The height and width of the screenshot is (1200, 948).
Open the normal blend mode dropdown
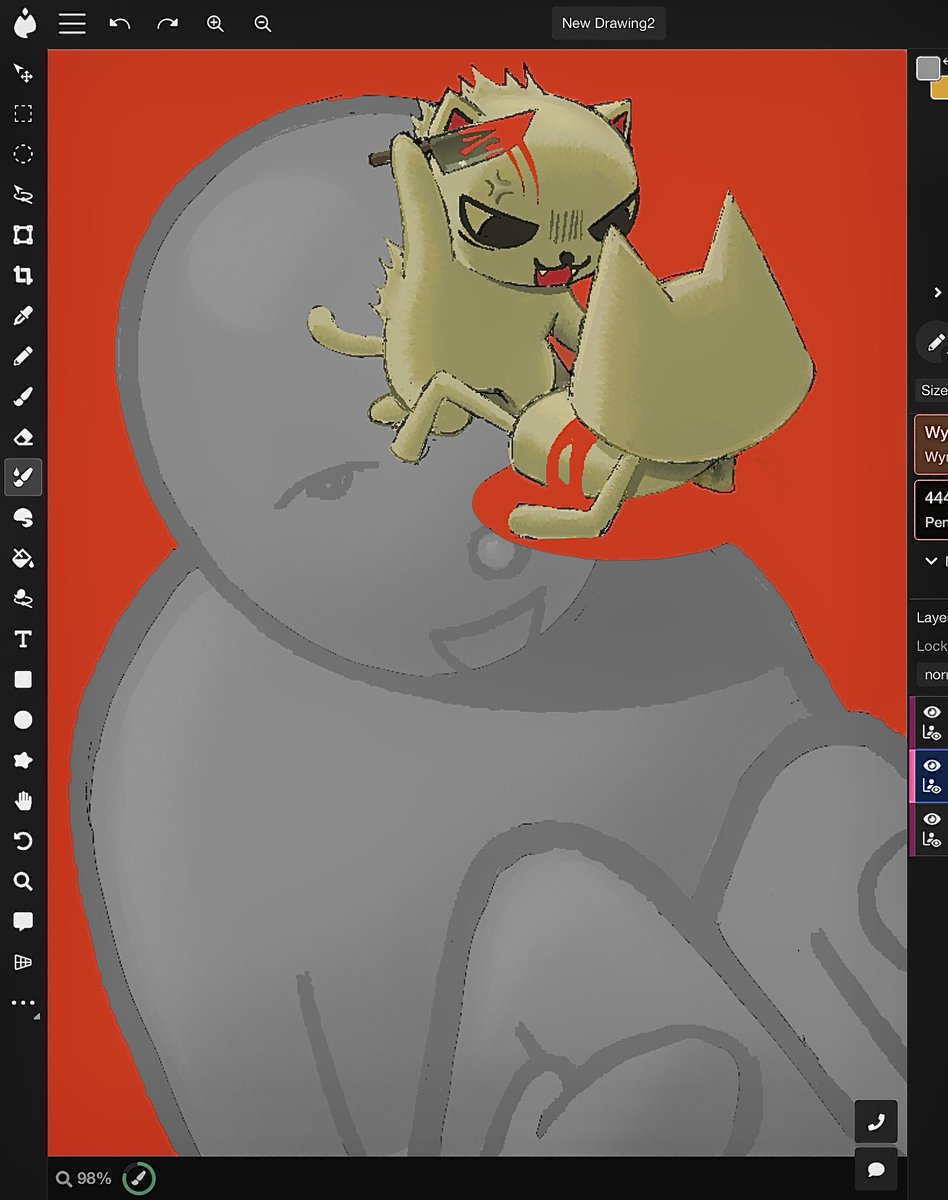click(933, 674)
